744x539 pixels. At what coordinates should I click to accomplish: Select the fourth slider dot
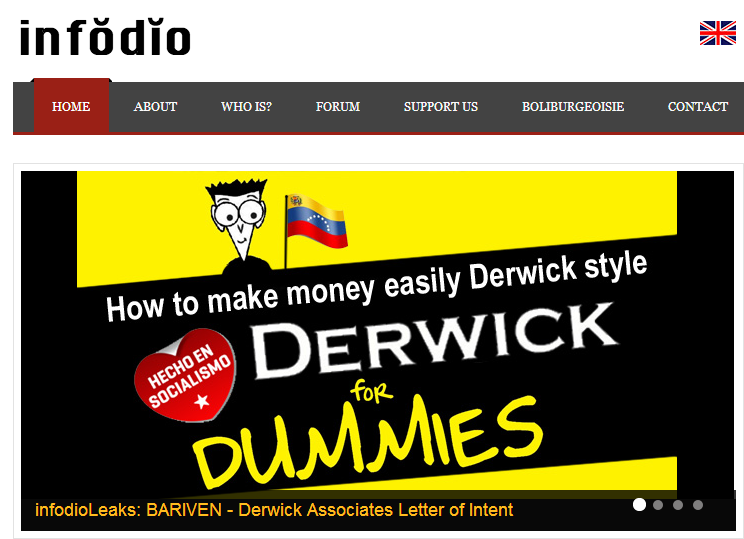(698, 505)
